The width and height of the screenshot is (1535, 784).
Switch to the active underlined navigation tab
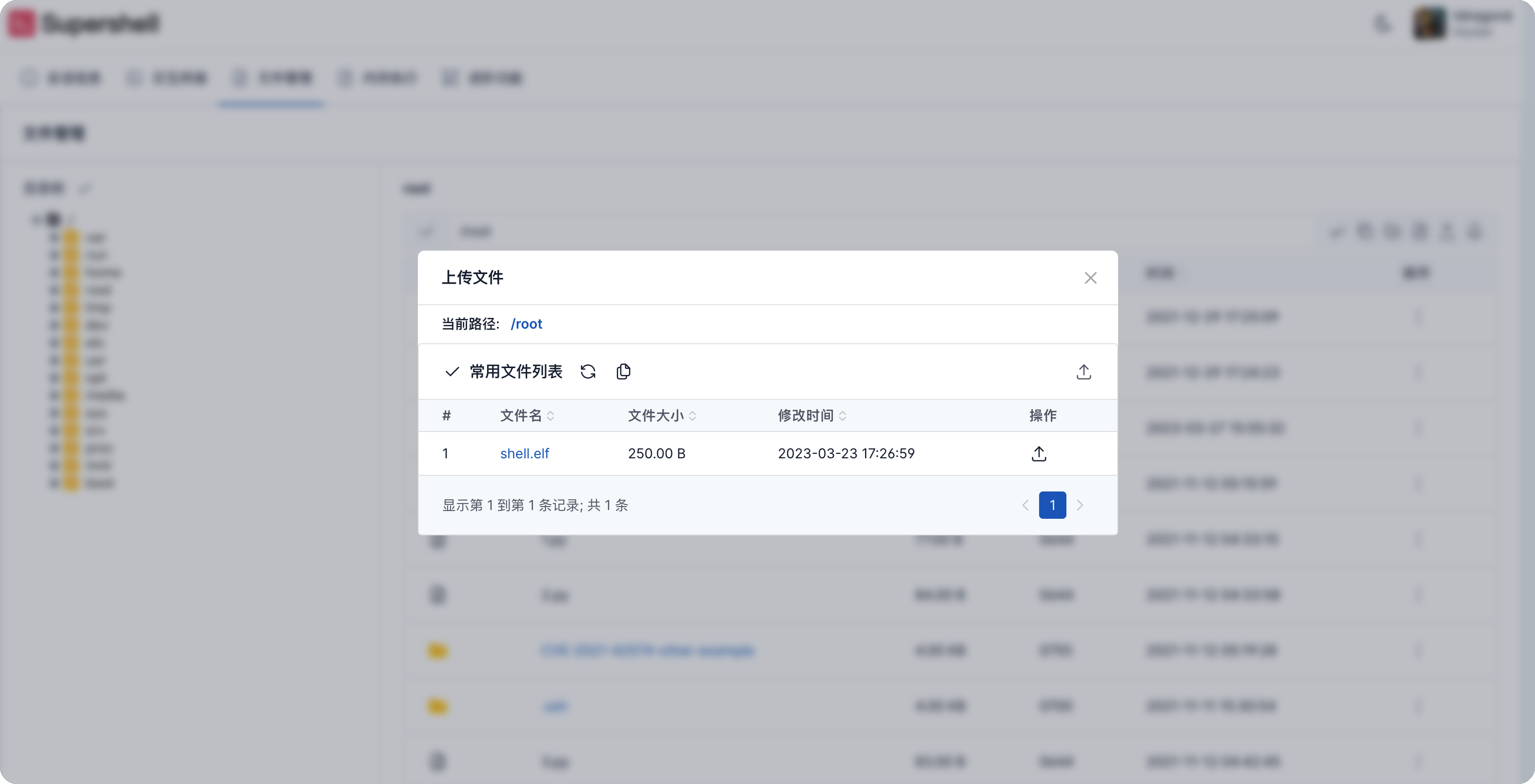(x=272, y=78)
